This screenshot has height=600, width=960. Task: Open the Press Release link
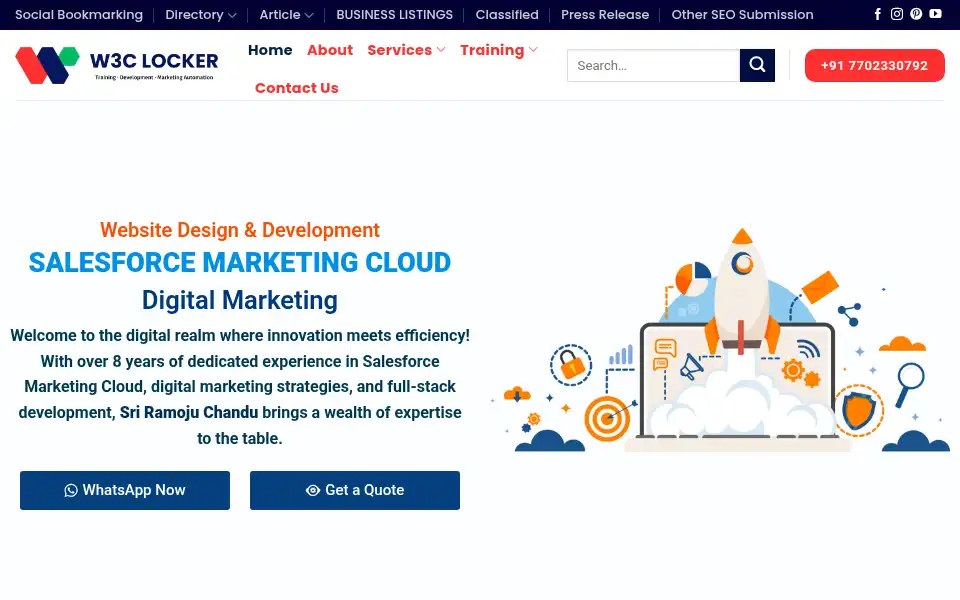tap(605, 15)
